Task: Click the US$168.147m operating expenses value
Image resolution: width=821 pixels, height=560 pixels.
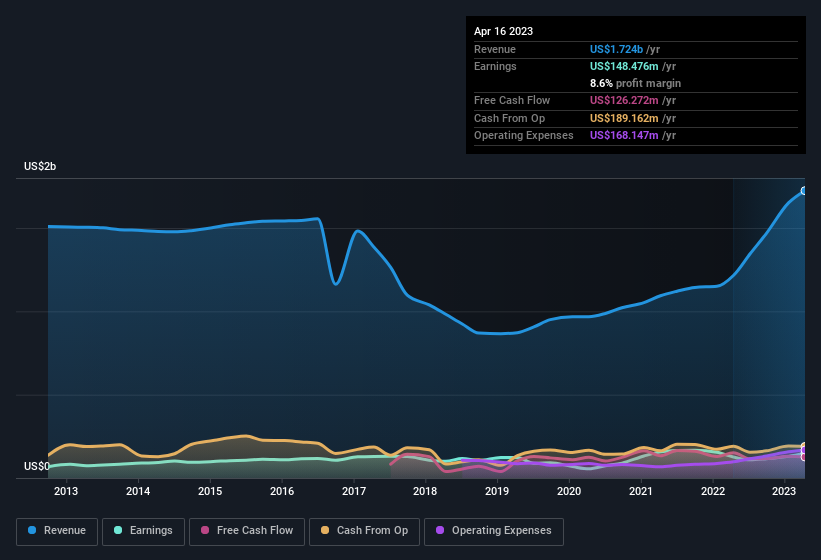Action: point(624,136)
